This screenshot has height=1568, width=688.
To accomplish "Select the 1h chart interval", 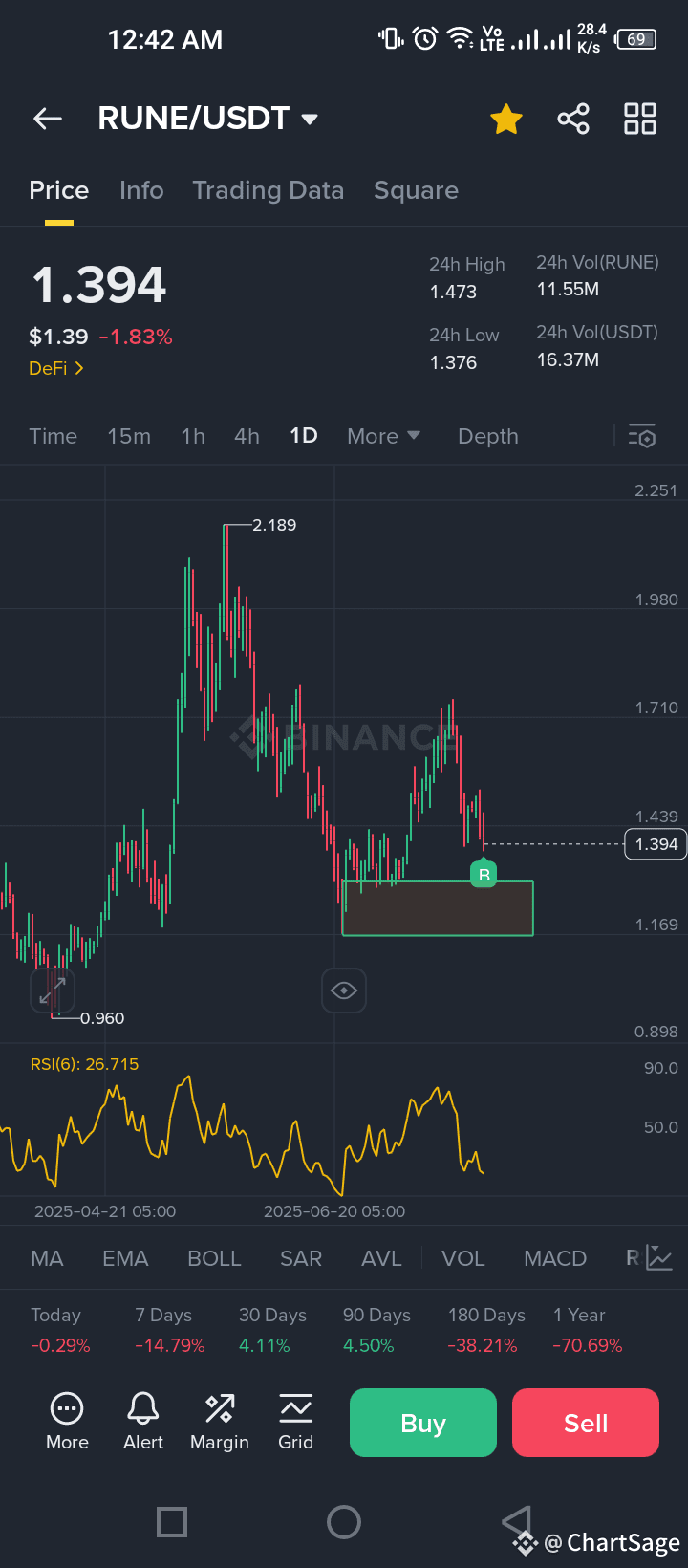I will click(x=193, y=436).
